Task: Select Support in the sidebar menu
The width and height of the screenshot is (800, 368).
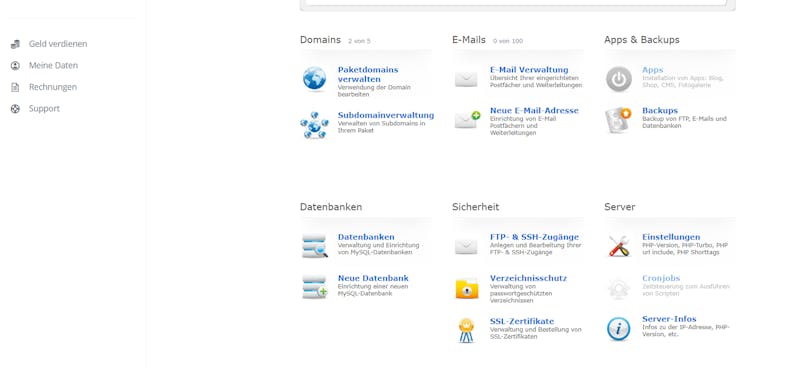Action: [x=44, y=108]
